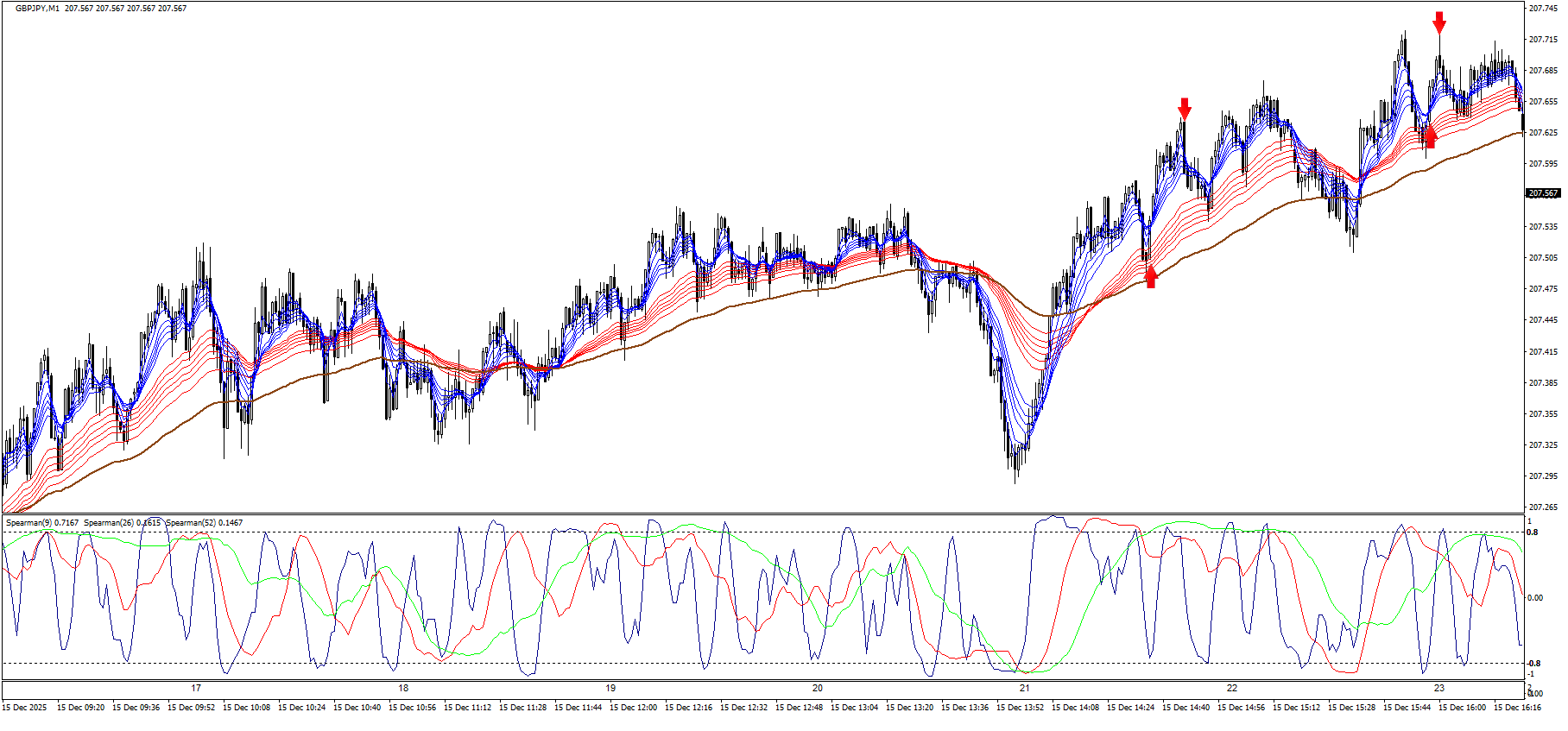
Task: Click the 15 Dec 16:16 time label
Action: coord(1517,708)
